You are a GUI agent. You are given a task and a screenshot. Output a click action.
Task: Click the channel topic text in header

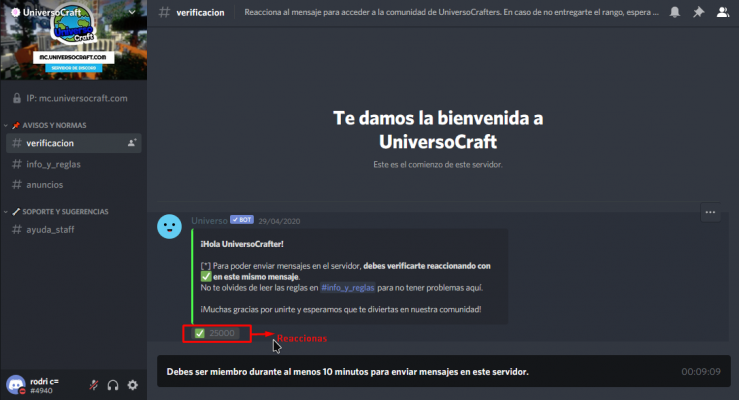[x=451, y=12]
